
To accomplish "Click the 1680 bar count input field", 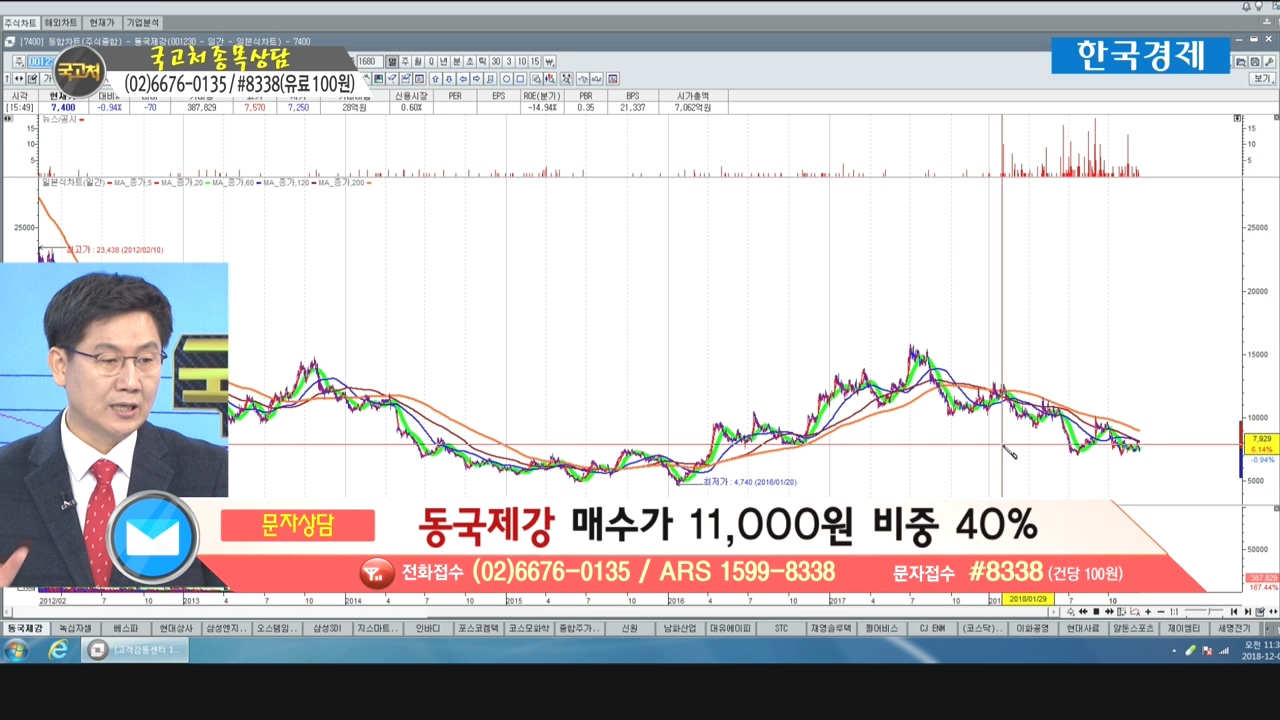I will point(367,62).
